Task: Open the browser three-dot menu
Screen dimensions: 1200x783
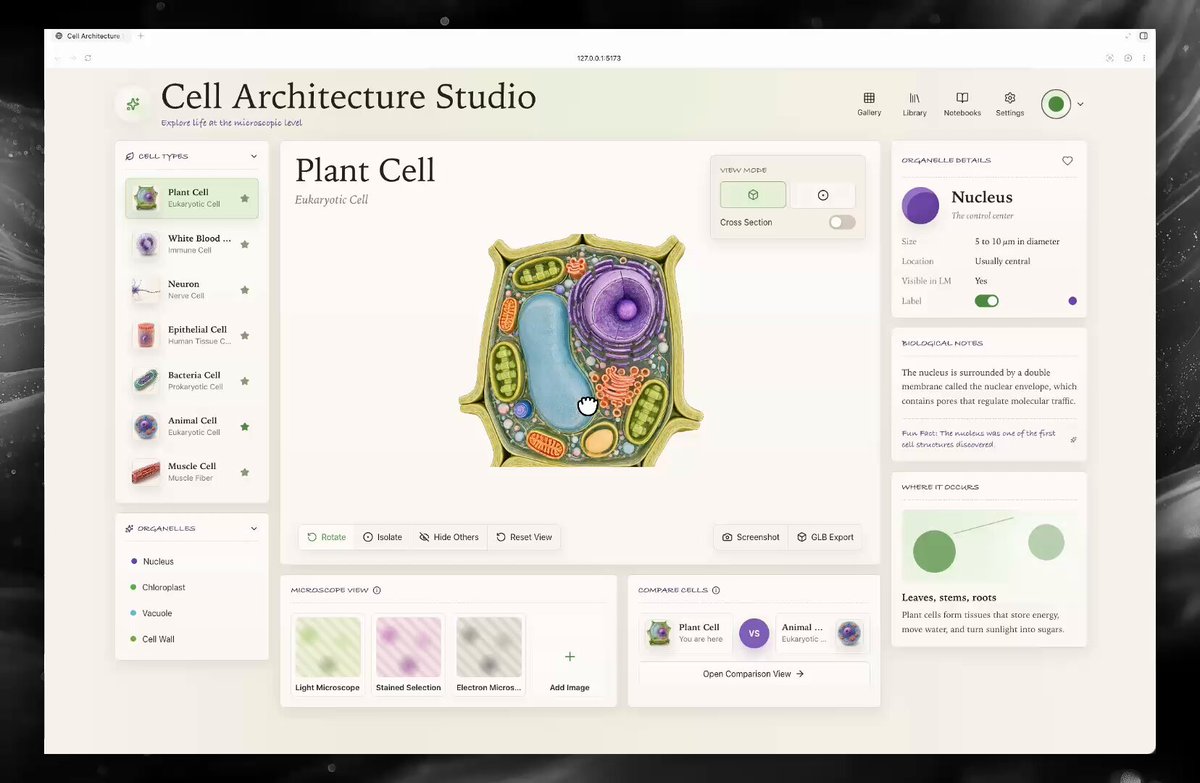Action: (1144, 58)
